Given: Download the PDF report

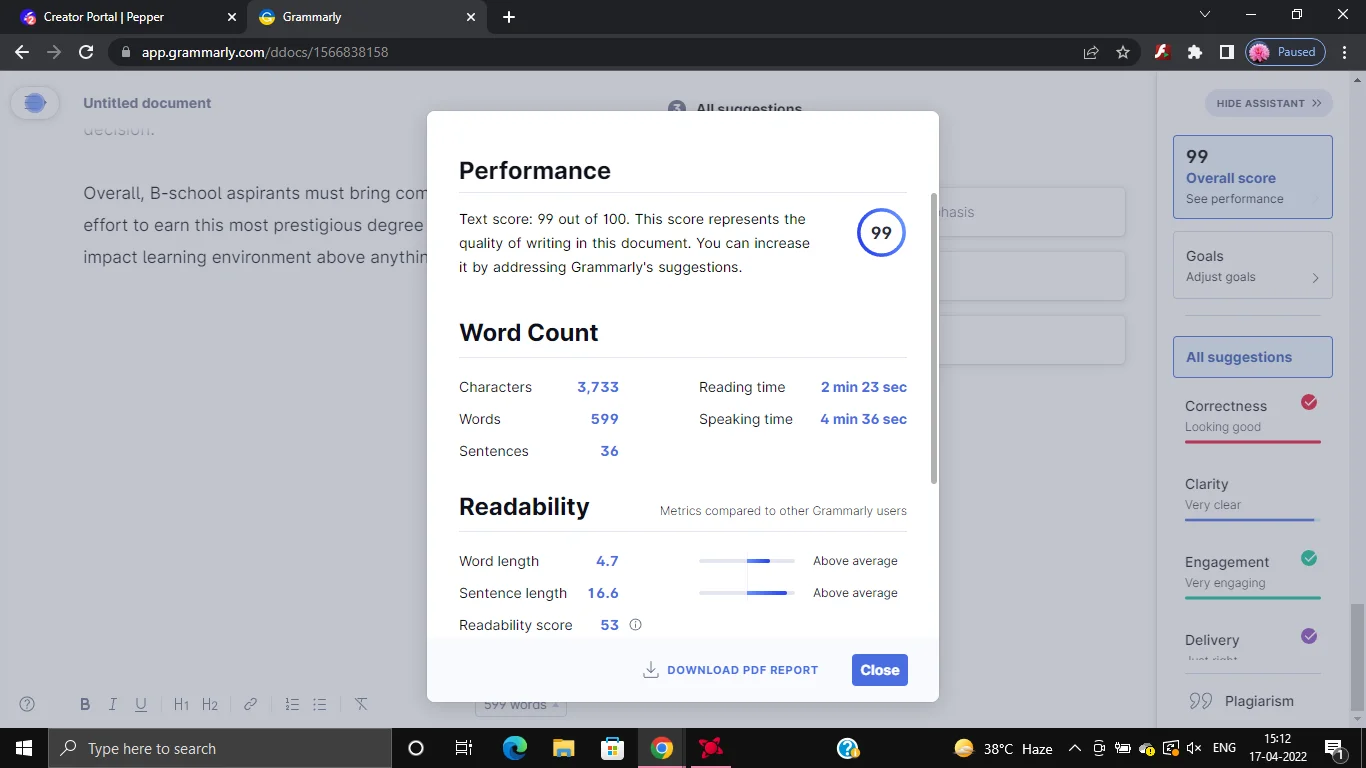Looking at the screenshot, I should [742, 670].
